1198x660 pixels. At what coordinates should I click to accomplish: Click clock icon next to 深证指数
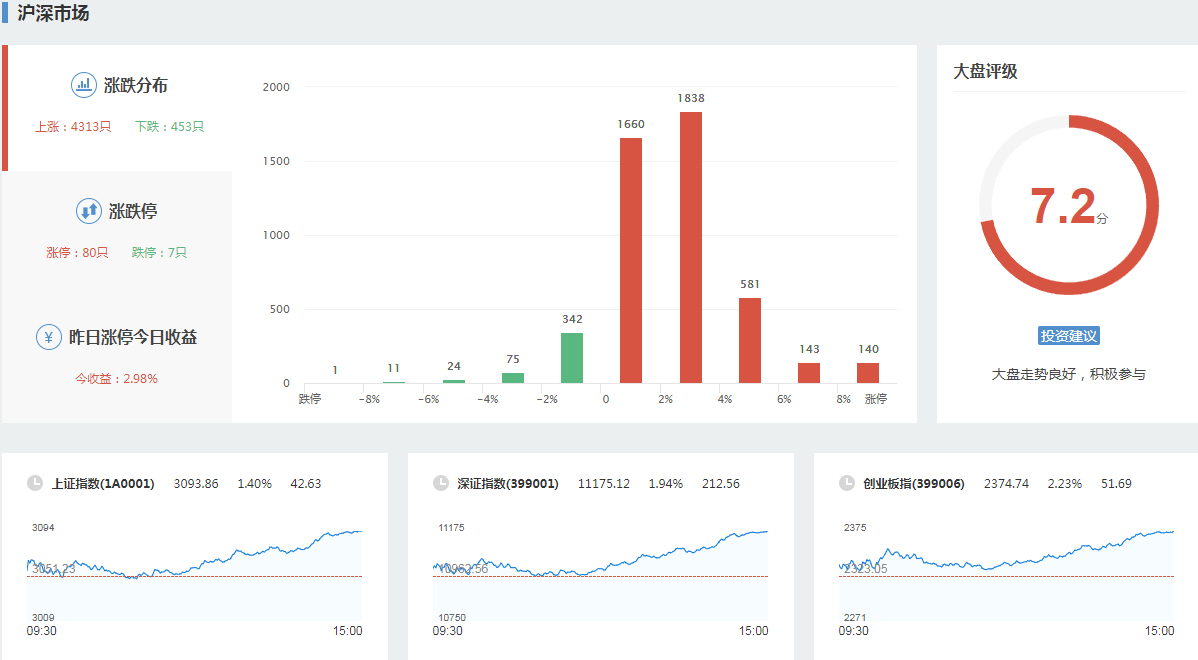pyautogui.click(x=441, y=483)
